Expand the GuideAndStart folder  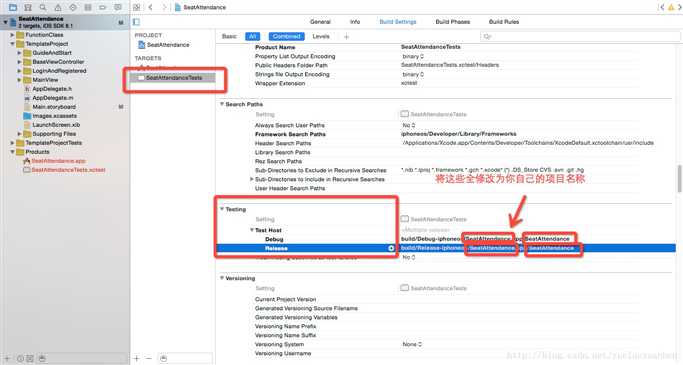pos(19,53)
